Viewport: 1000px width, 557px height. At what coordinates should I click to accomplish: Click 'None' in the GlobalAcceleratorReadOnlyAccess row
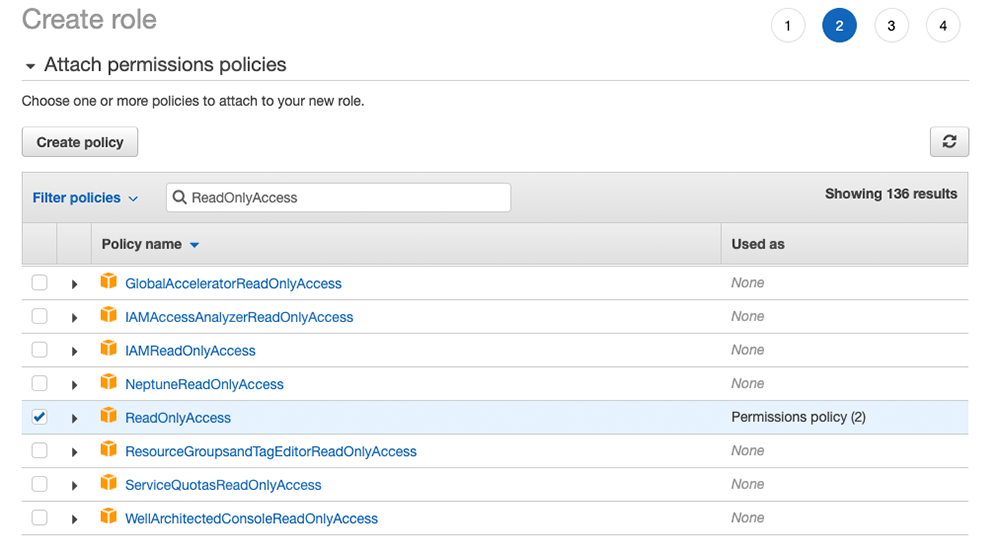(x=747, y=283)
